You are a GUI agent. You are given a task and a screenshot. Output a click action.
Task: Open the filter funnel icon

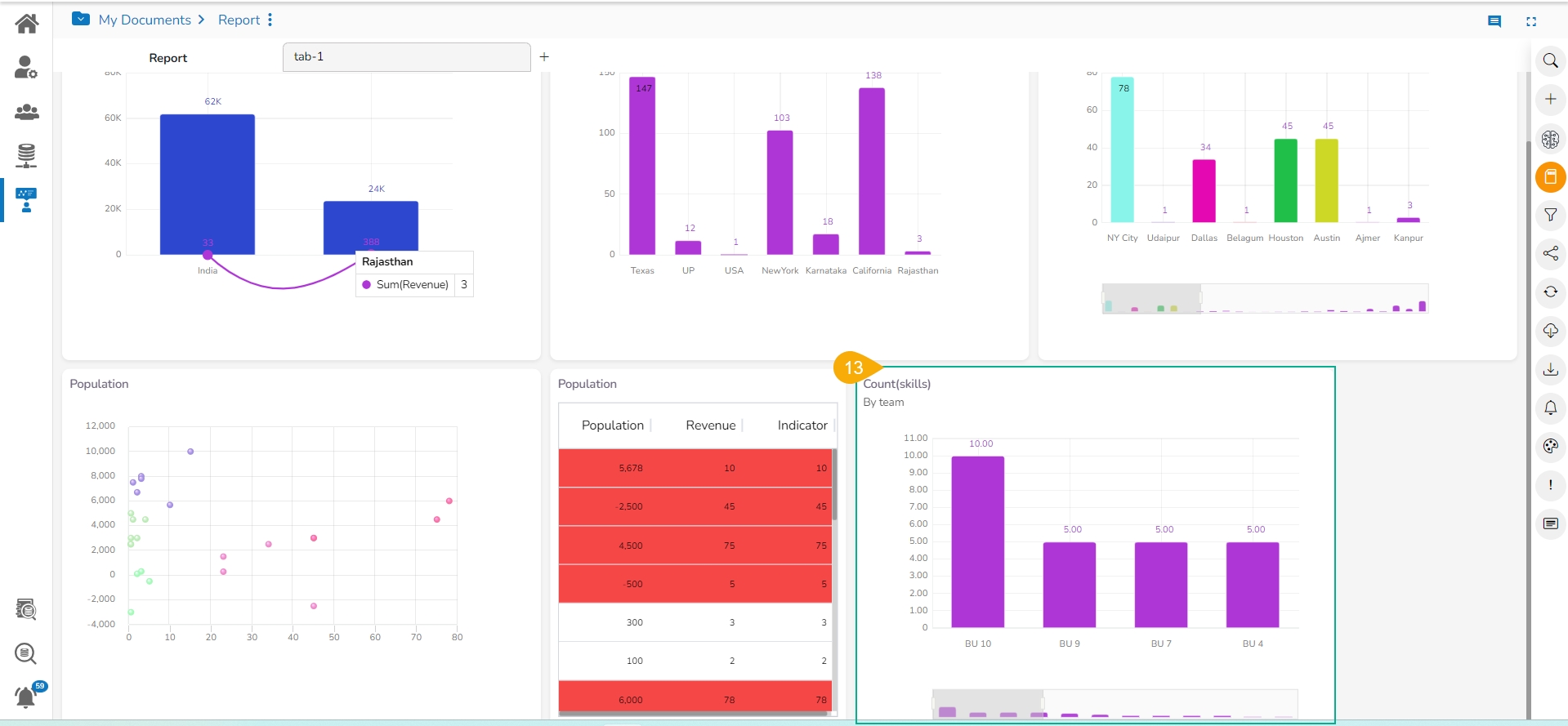click(1550, 215)
